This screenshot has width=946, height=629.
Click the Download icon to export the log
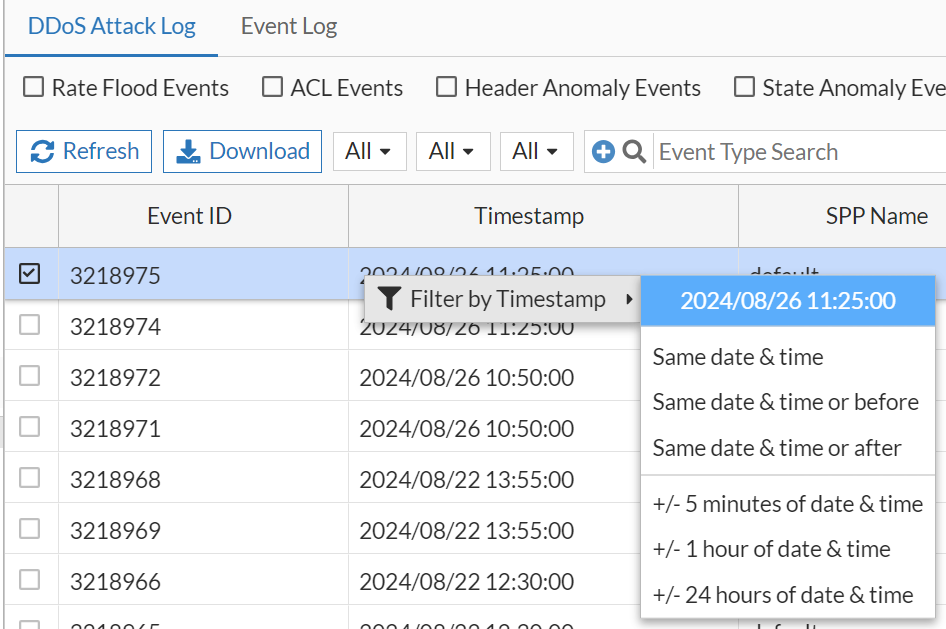click(187, 151)
